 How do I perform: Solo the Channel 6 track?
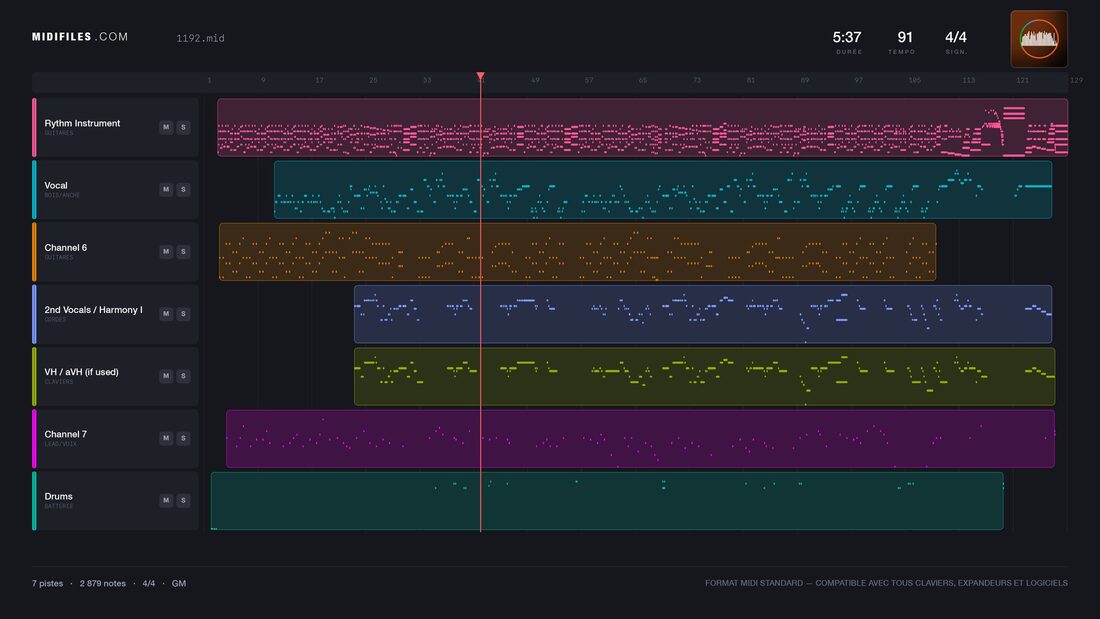coord(183,251)
